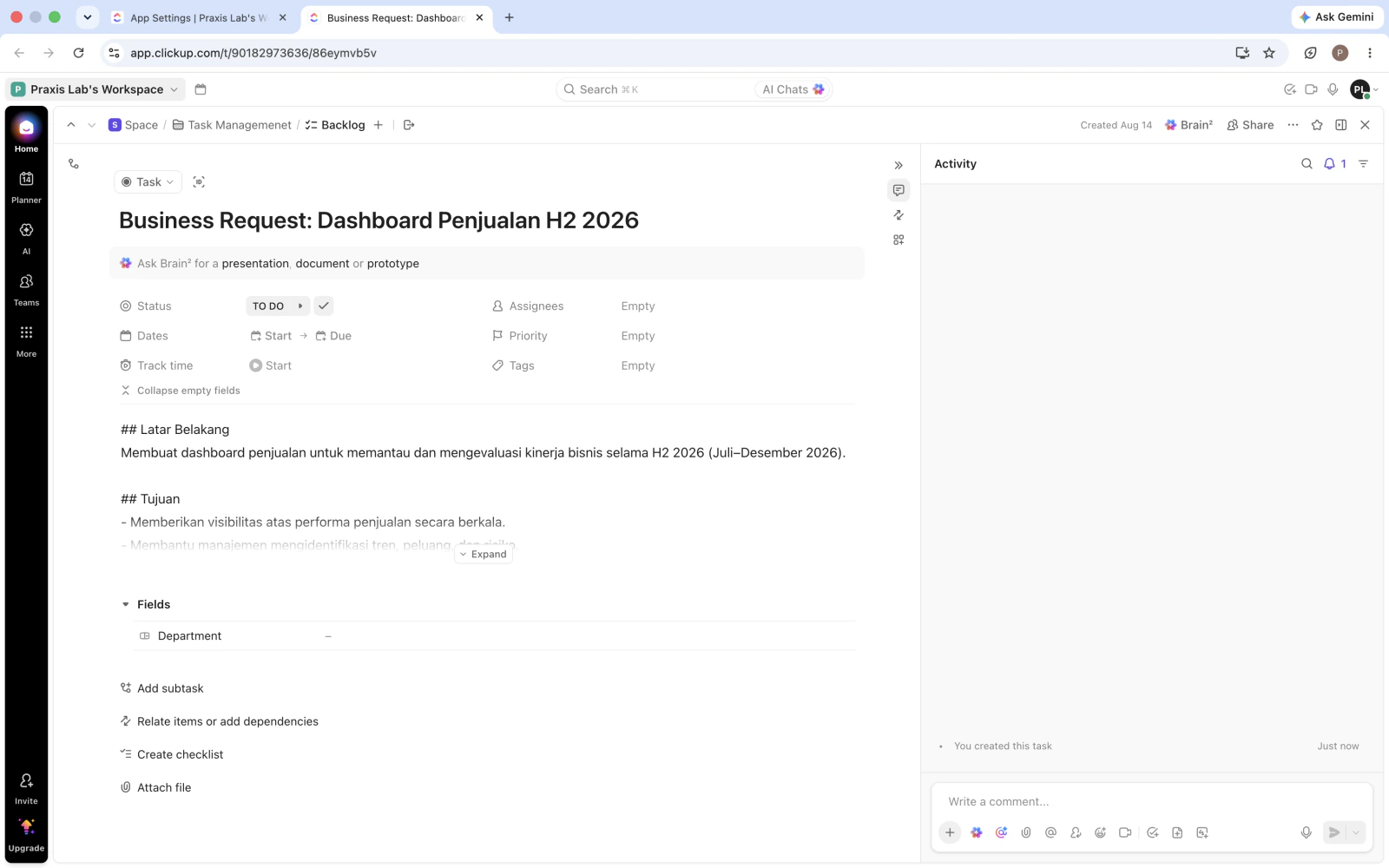Set the task Due date

tap(333, 336)
